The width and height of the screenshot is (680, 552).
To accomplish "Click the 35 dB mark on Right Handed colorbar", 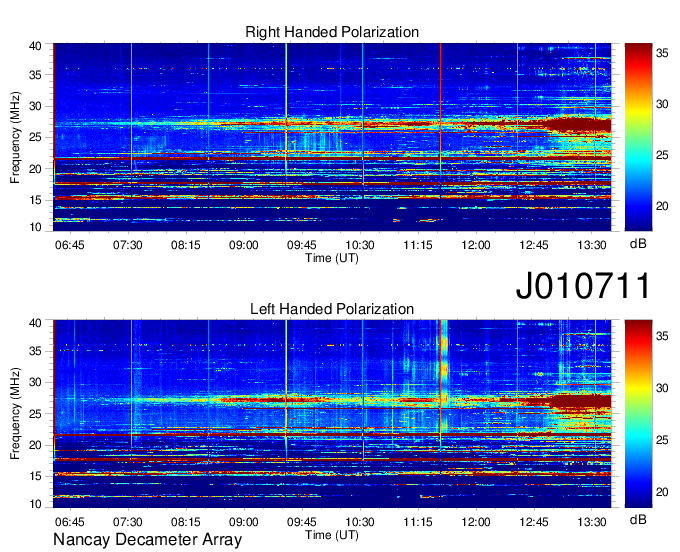I will [662, 53].
